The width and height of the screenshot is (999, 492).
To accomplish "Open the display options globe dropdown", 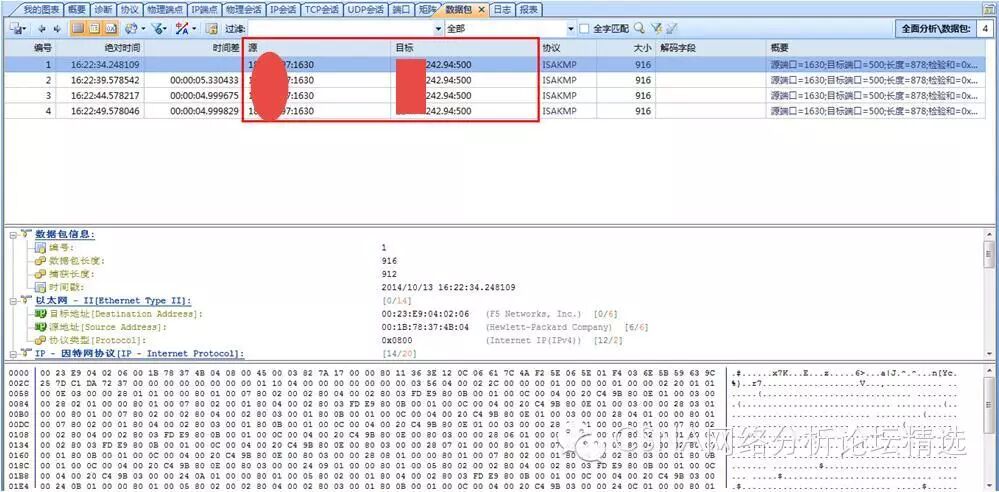I will click(135, 29).
